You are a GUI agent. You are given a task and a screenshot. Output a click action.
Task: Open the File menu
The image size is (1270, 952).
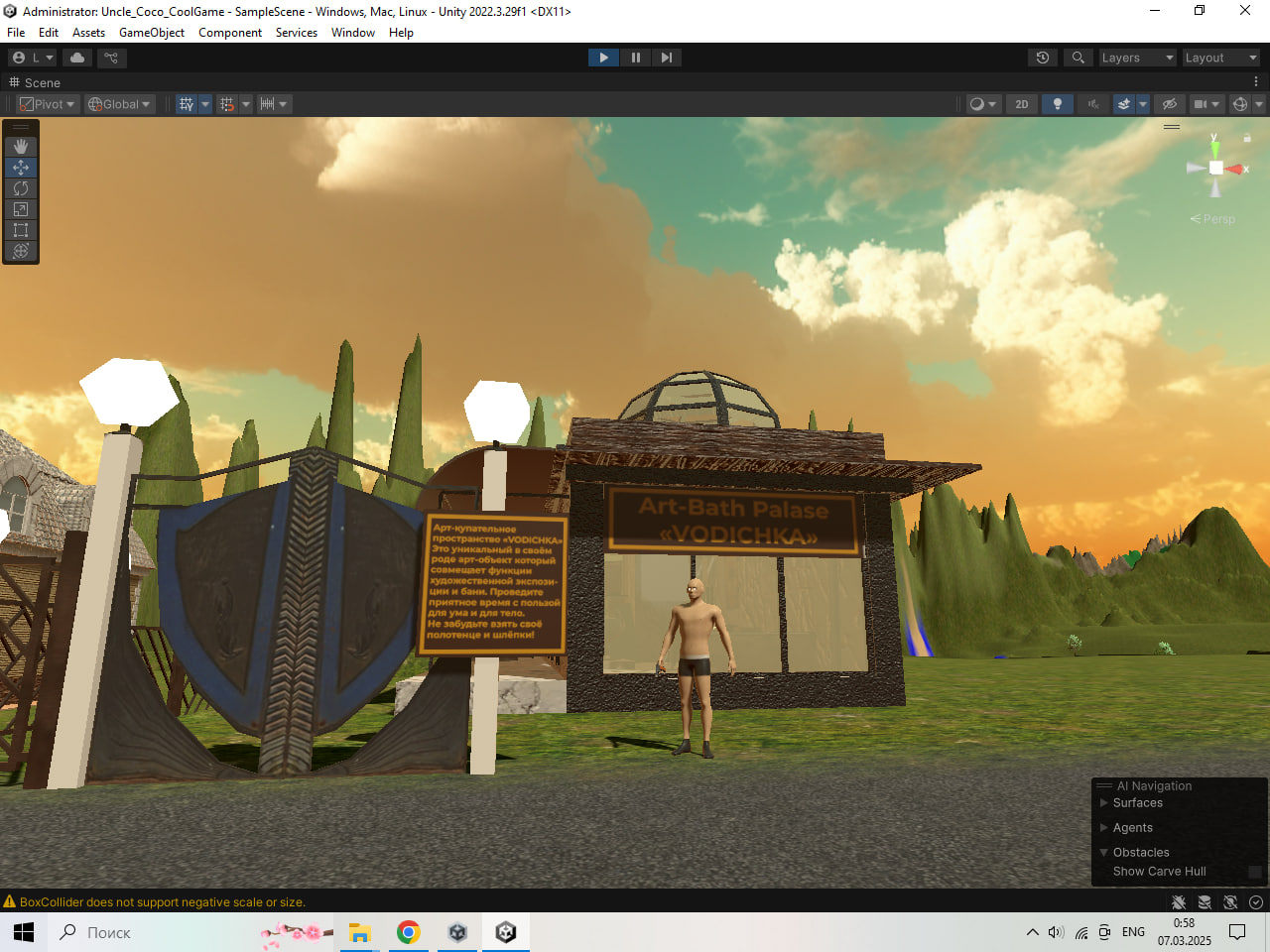16,33
